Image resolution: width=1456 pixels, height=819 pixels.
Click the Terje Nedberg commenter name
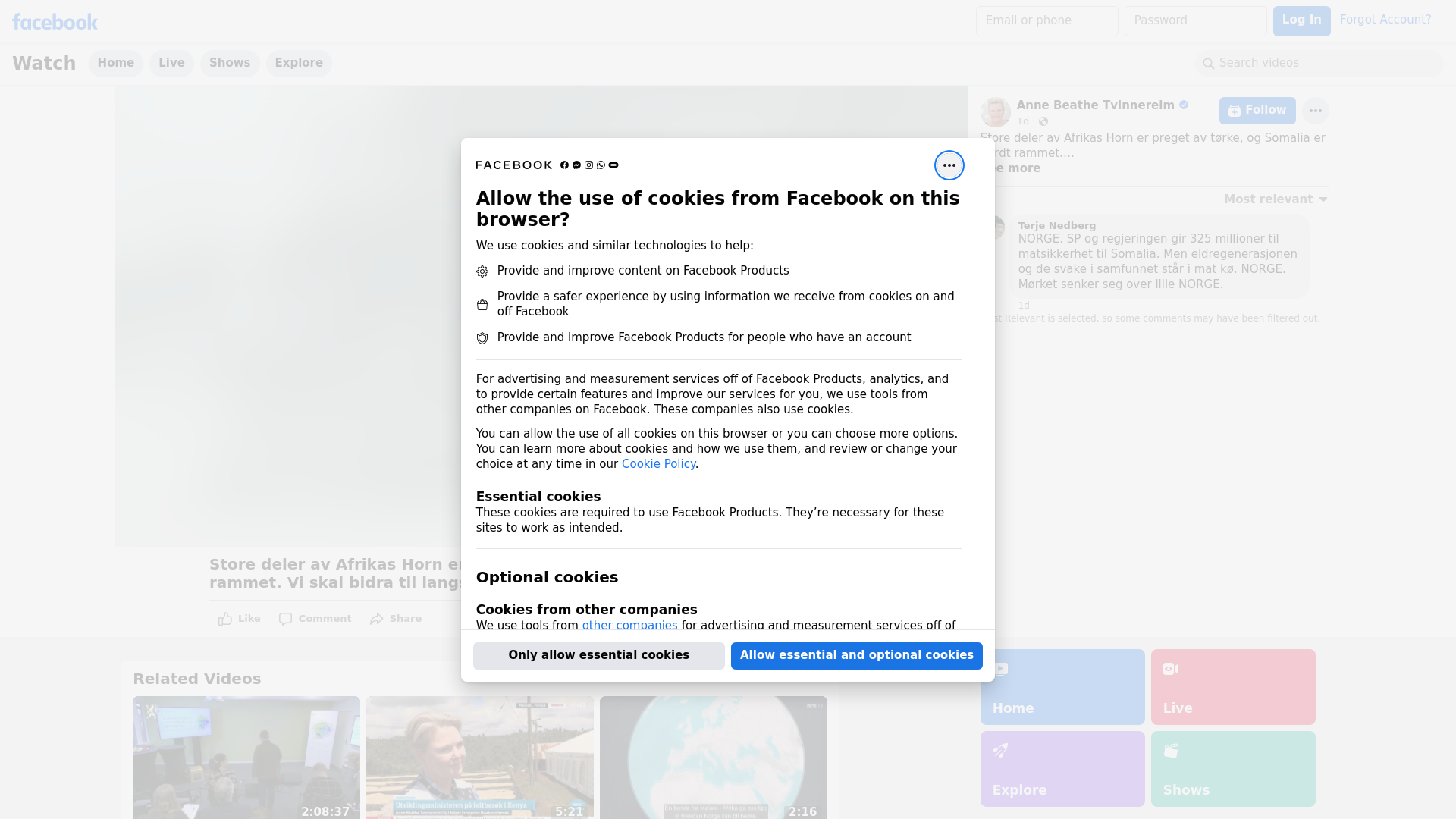(x=1056, y=226)
